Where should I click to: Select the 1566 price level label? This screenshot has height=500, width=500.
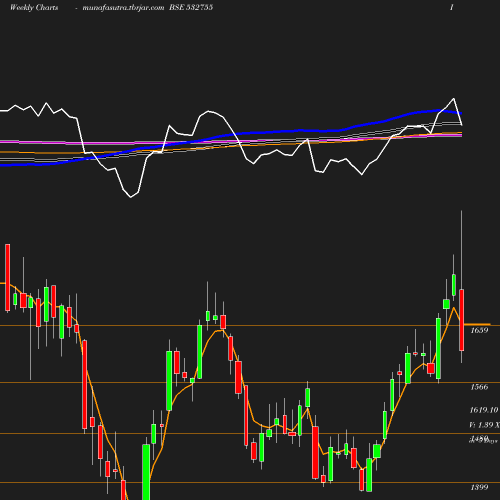pos(479,387)
